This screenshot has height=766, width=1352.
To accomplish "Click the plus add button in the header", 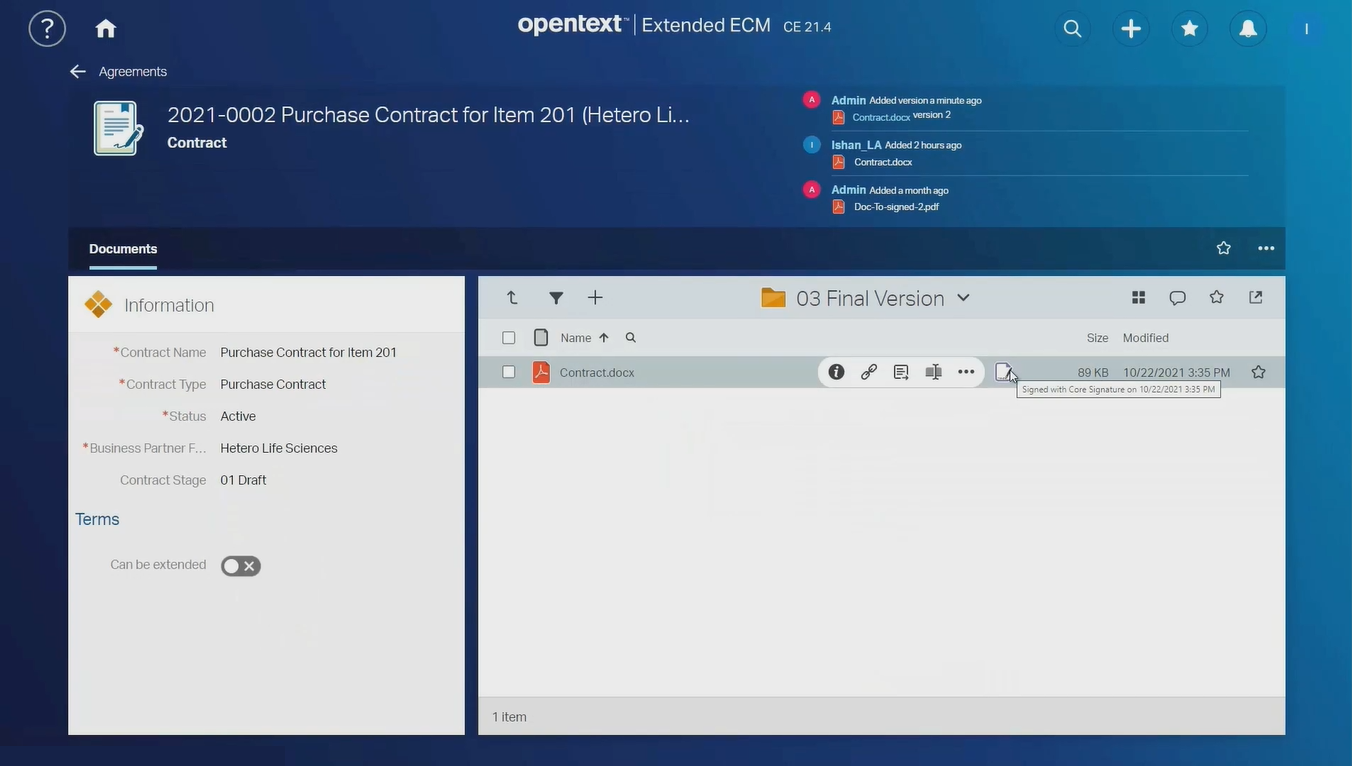I will [x=1131, y=28].
